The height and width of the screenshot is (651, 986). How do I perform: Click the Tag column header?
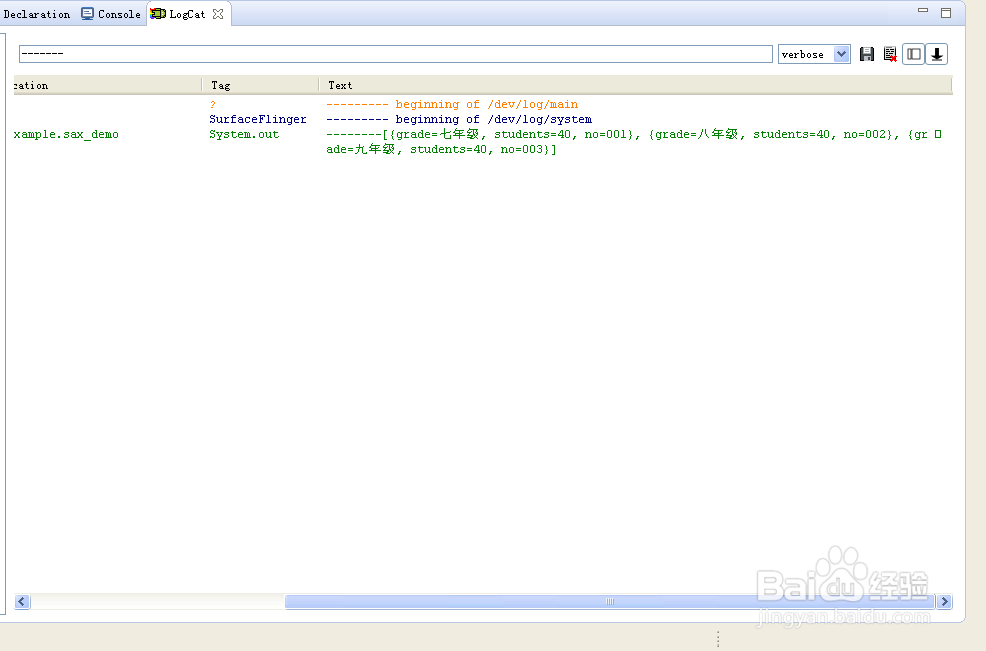(x=260, y=85)
